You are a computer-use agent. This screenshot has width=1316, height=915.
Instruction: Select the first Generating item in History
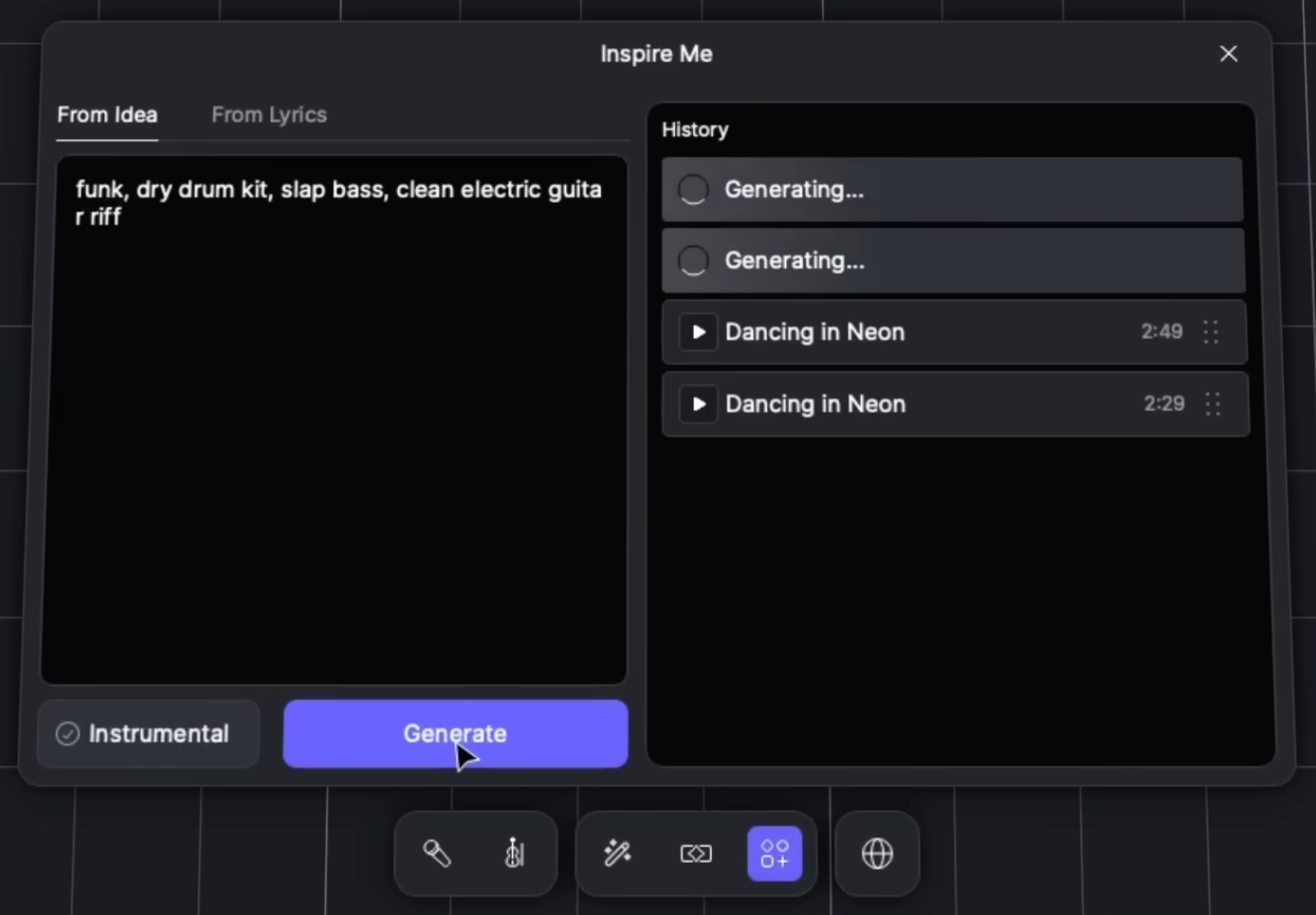tap(951, 189)
